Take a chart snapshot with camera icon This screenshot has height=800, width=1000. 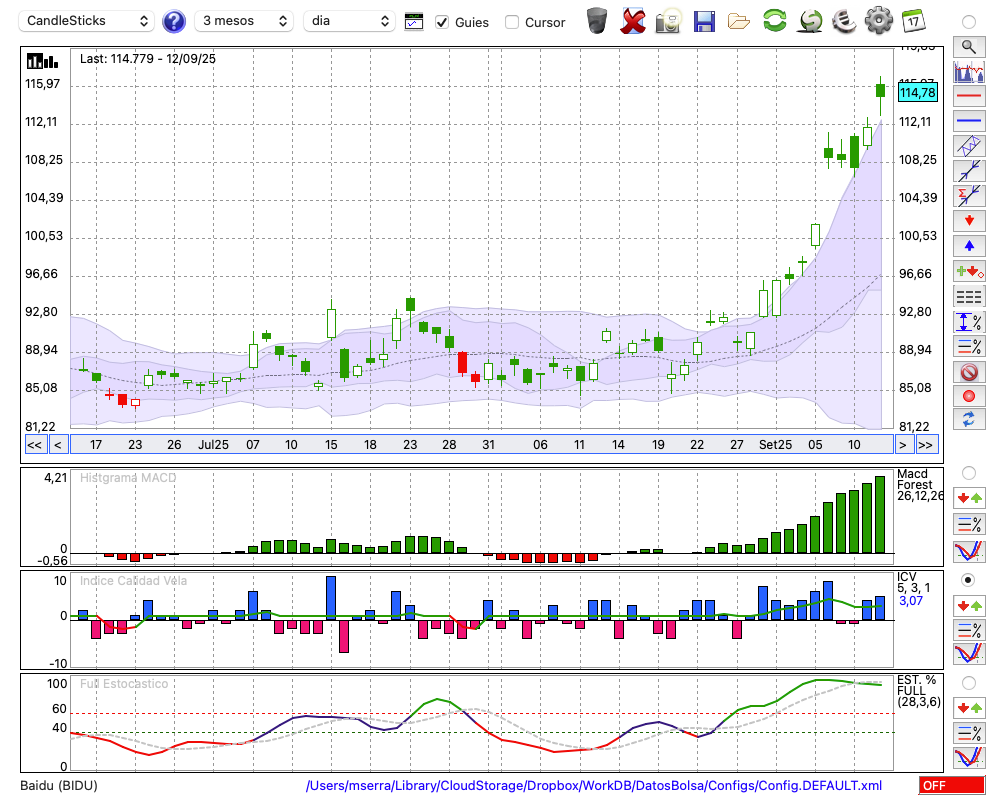pyautogui.click(x=668, y=21)
